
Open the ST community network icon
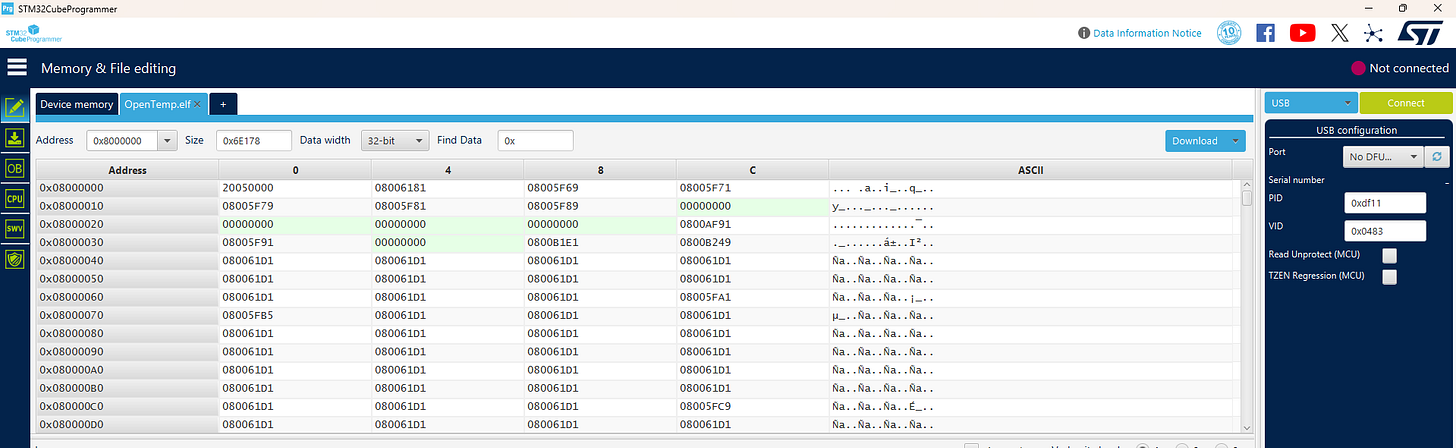[x=1374, y=33]
